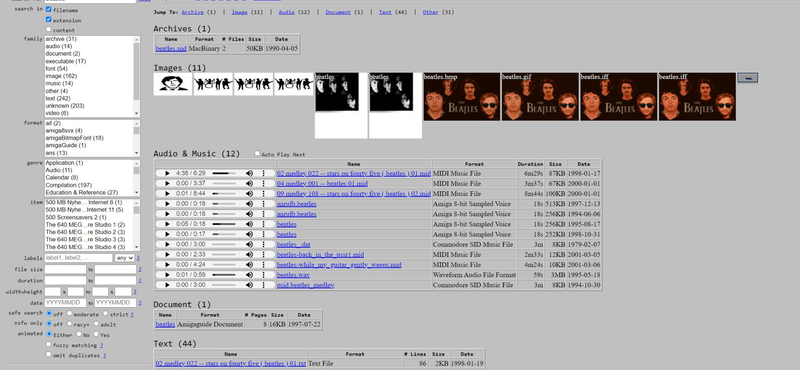This screenshot has width=800, height=370.
Task: Enable fuzzy matching
Action: 48,344
